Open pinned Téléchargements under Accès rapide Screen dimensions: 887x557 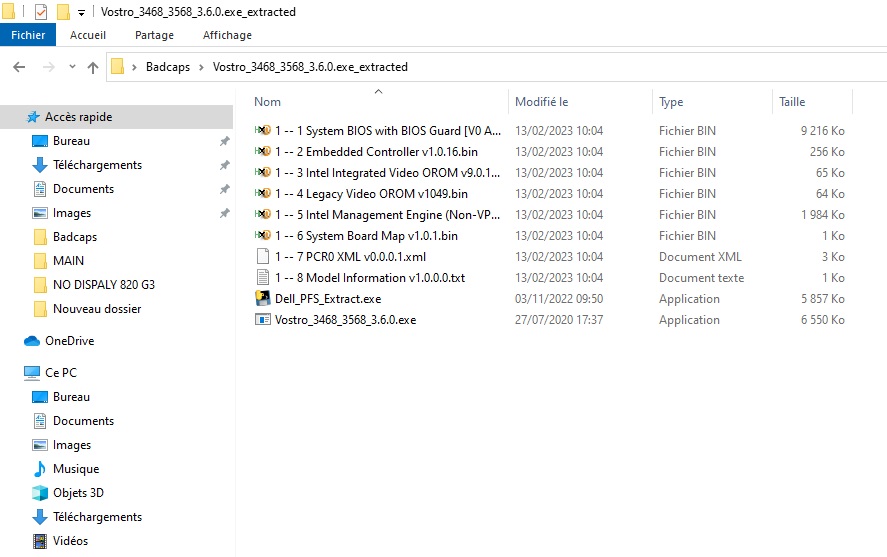click(x=97, y=165)
